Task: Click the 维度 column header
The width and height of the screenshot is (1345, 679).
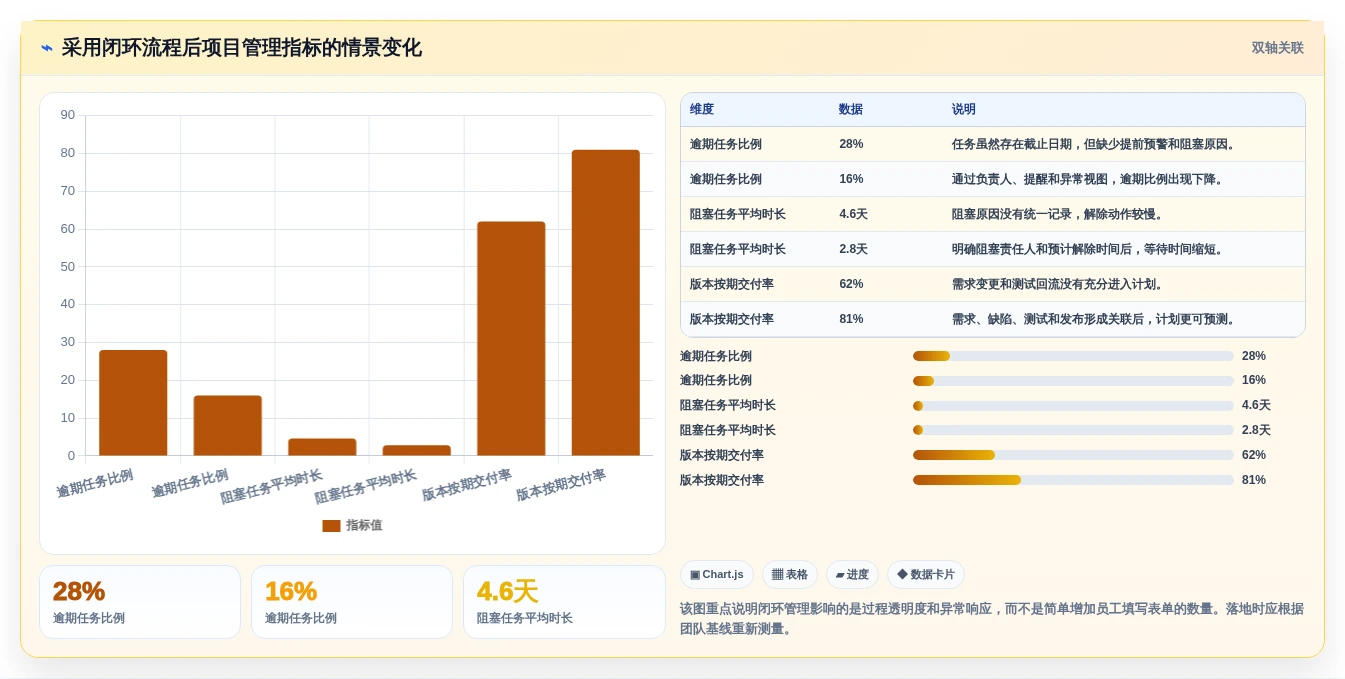Action: pyautogui.click(x=702, y=110)
